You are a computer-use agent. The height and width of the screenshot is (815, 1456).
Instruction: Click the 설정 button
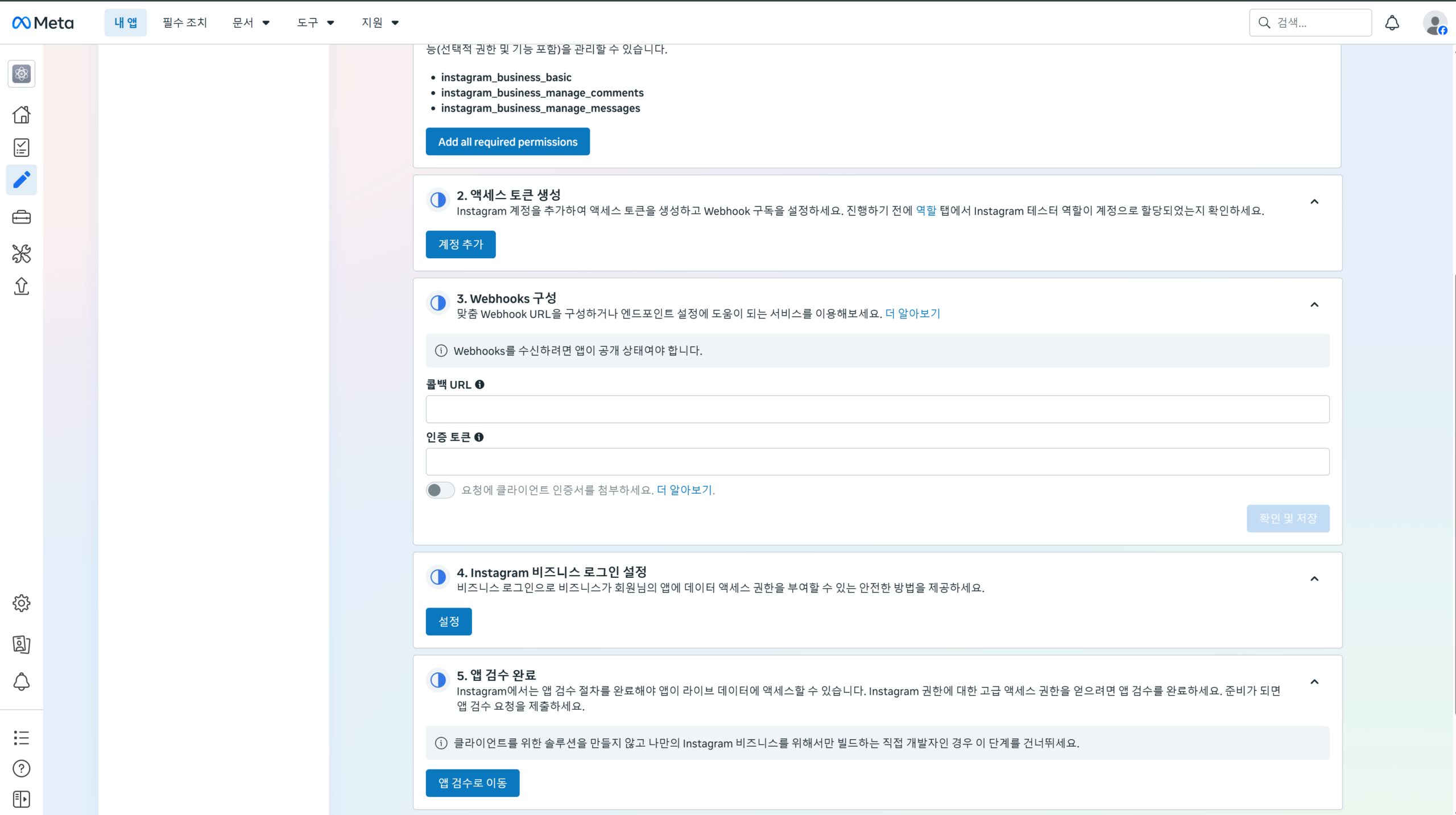[x=449, y=622]
